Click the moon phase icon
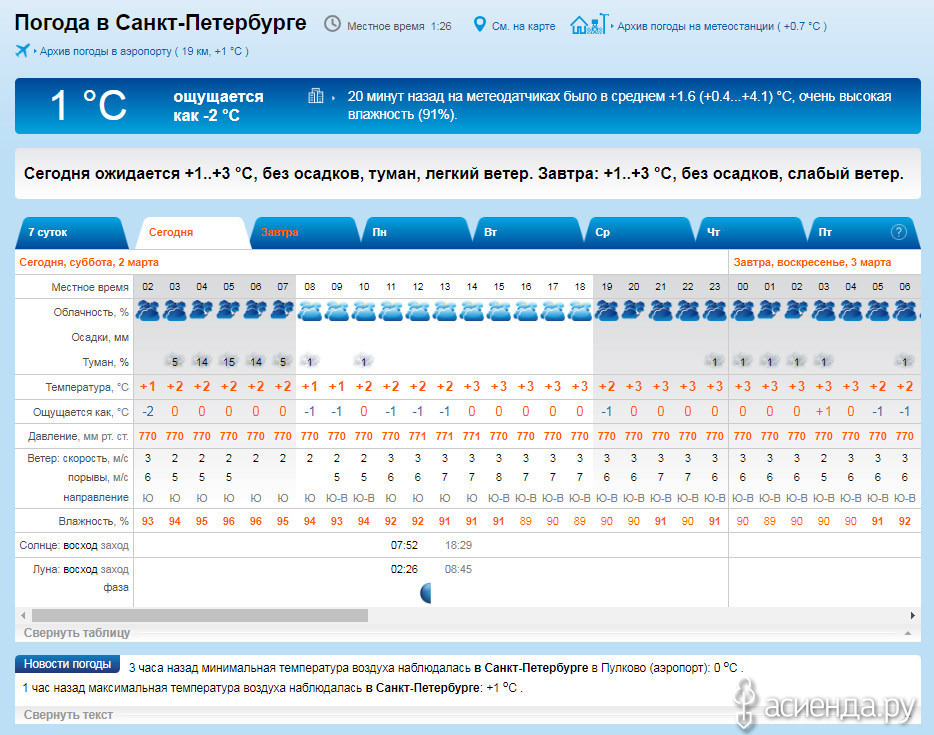 (x=425, y=593)
